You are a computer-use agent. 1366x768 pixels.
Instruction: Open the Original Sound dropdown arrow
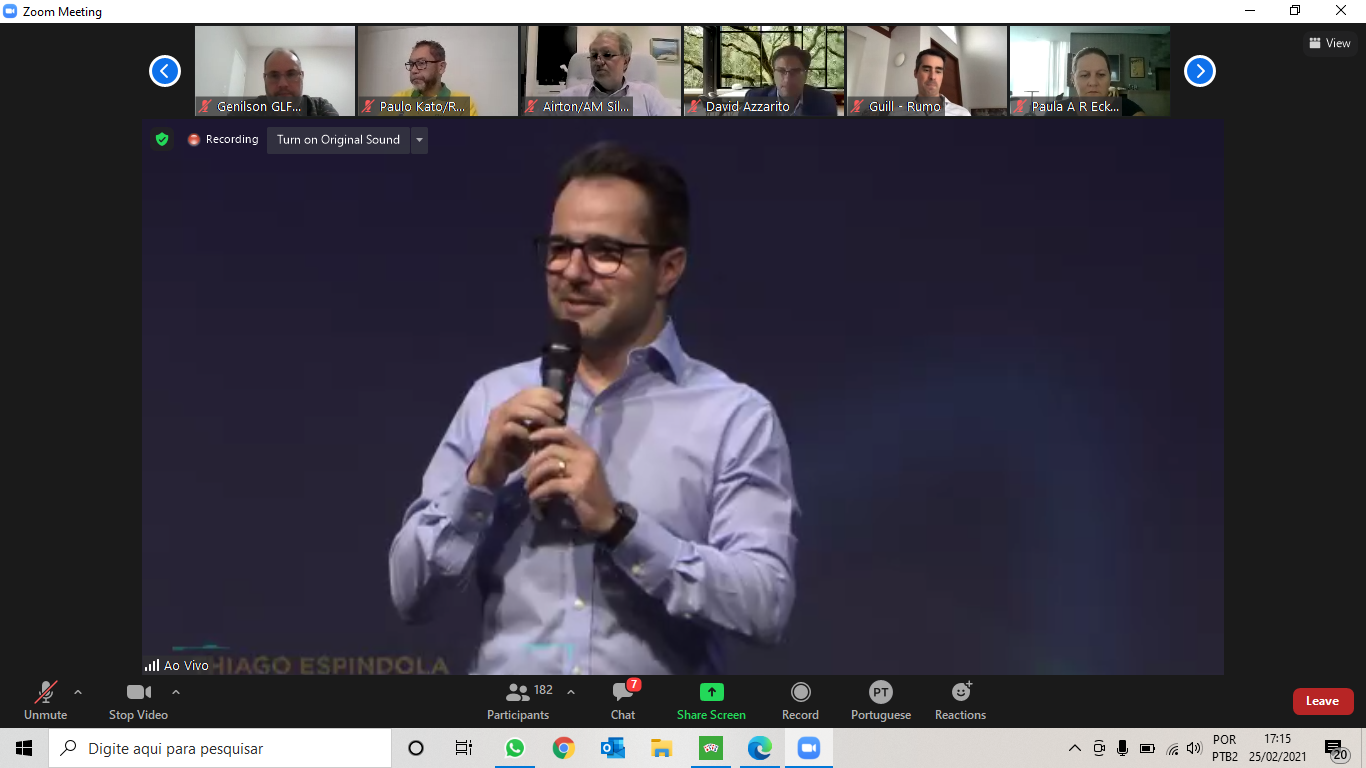click(x=419, y=140)
